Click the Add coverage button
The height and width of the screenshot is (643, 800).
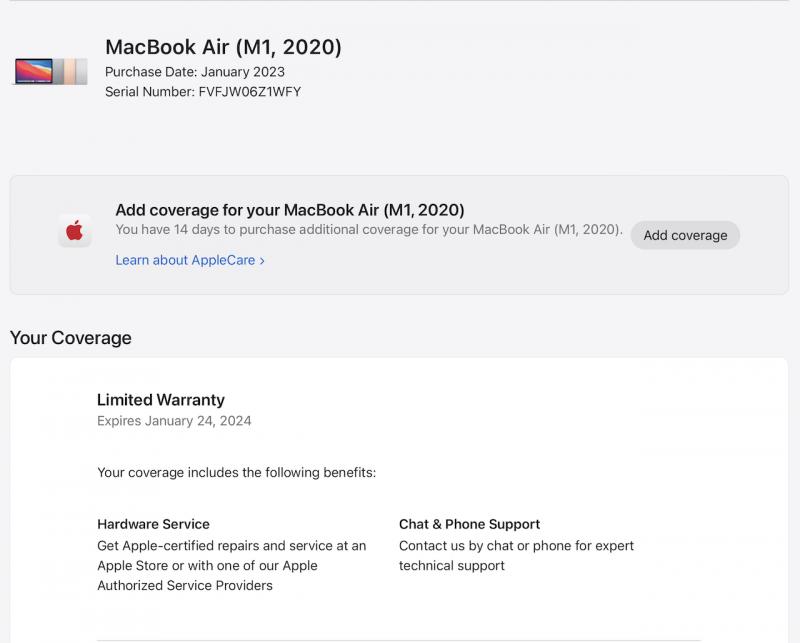coord(685,235)
